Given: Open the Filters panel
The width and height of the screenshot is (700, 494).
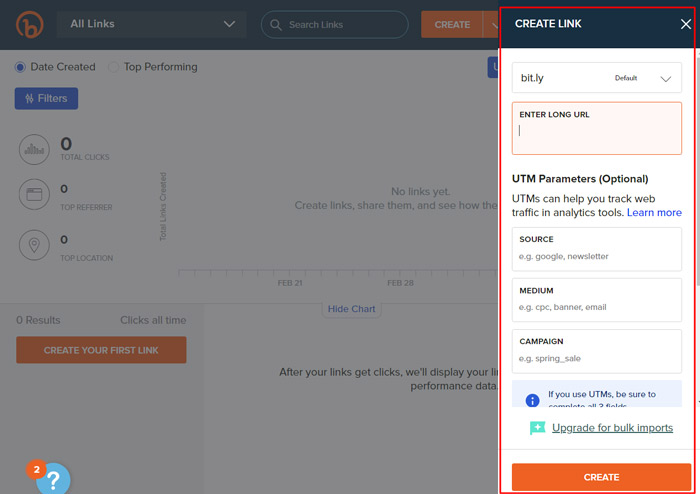Looking at the screenshot, I should (46, 98).
